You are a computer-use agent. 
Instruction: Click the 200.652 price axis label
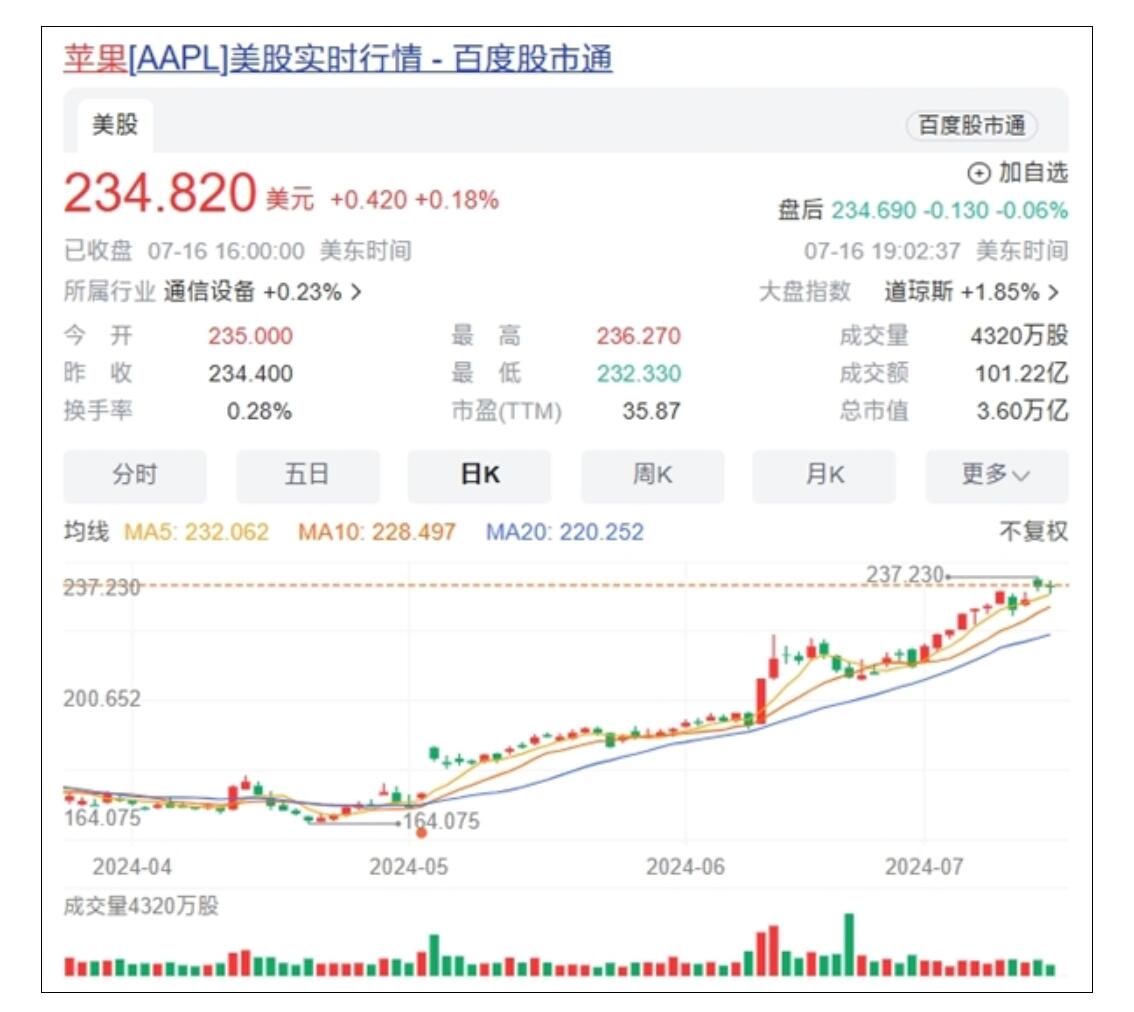[102, 699]
